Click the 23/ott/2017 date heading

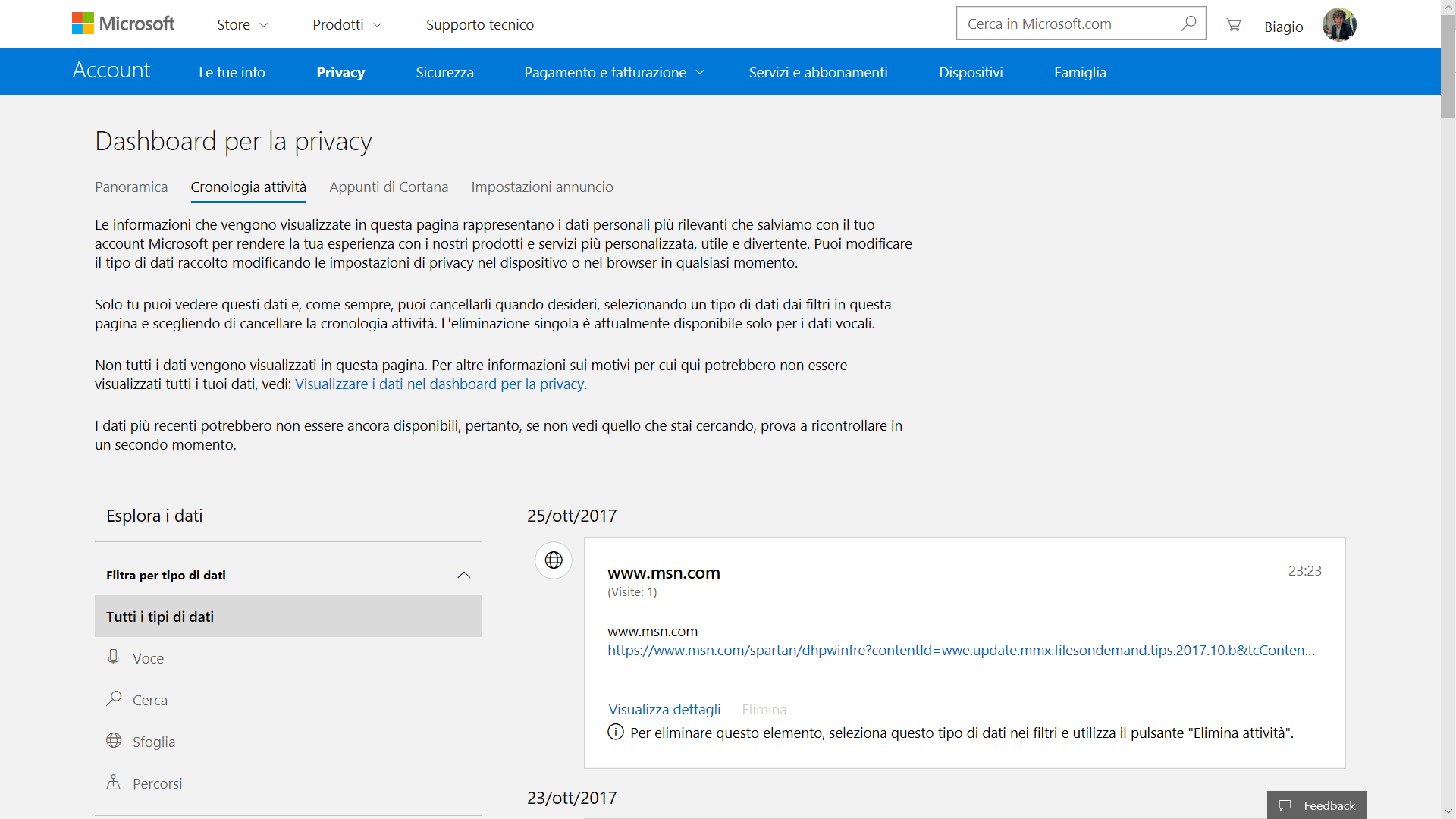[x=572, y=798]
